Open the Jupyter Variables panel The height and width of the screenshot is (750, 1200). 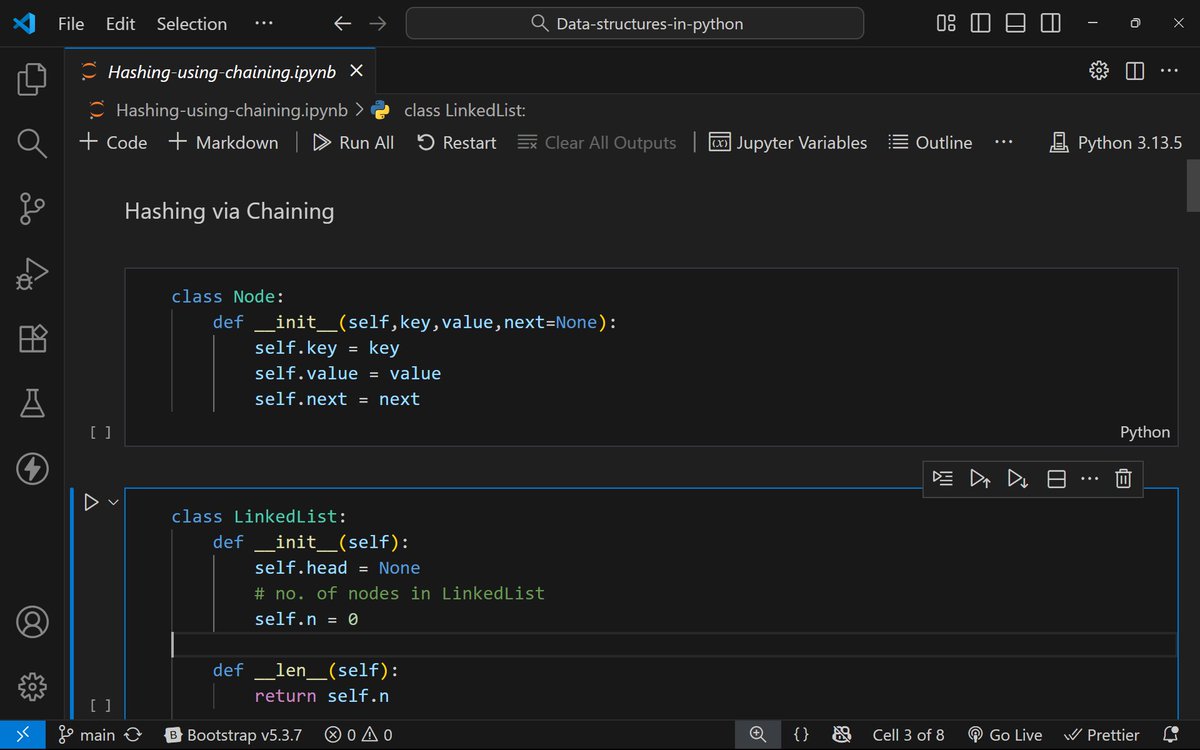pos(788,142)
